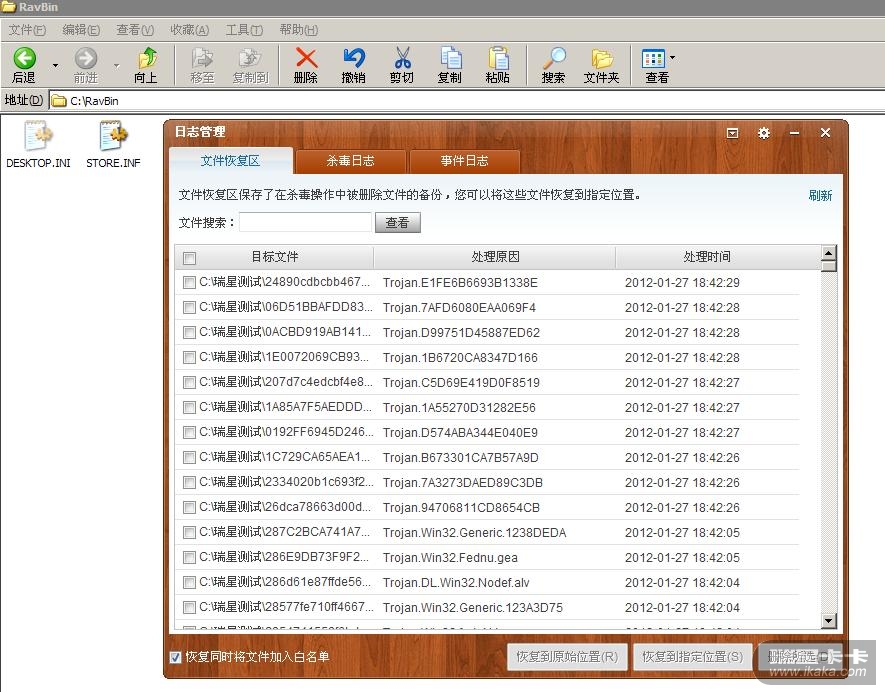This screenshot has height=692, width=885.
Task: Click the Paste (粘贴) toolbar icon
Action: point(498,58)
